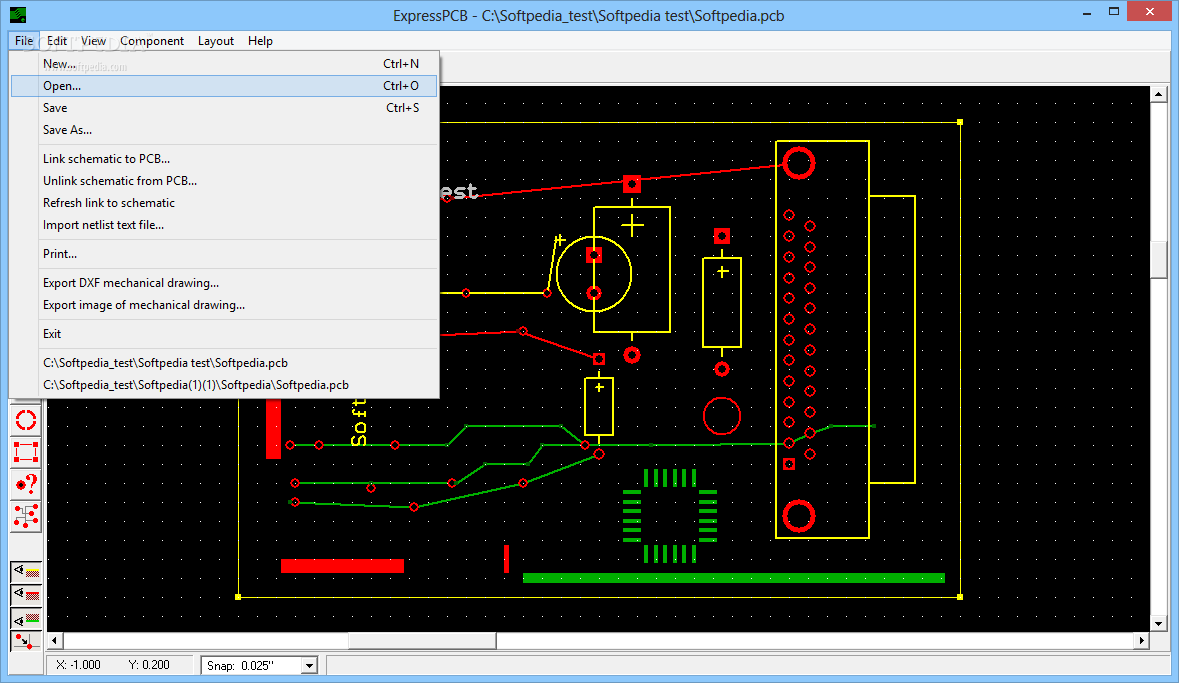
Task: Select Import netlist text file...
Action: tap(224, 224)
